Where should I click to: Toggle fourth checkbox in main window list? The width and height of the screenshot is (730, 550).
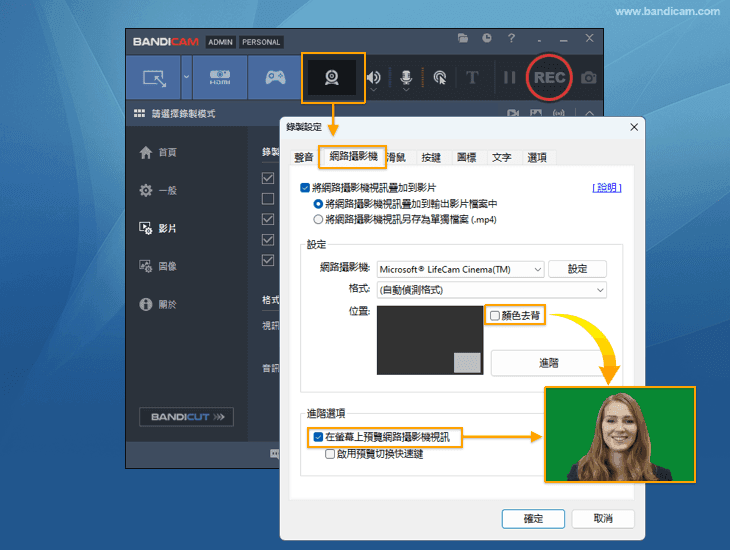268,240
